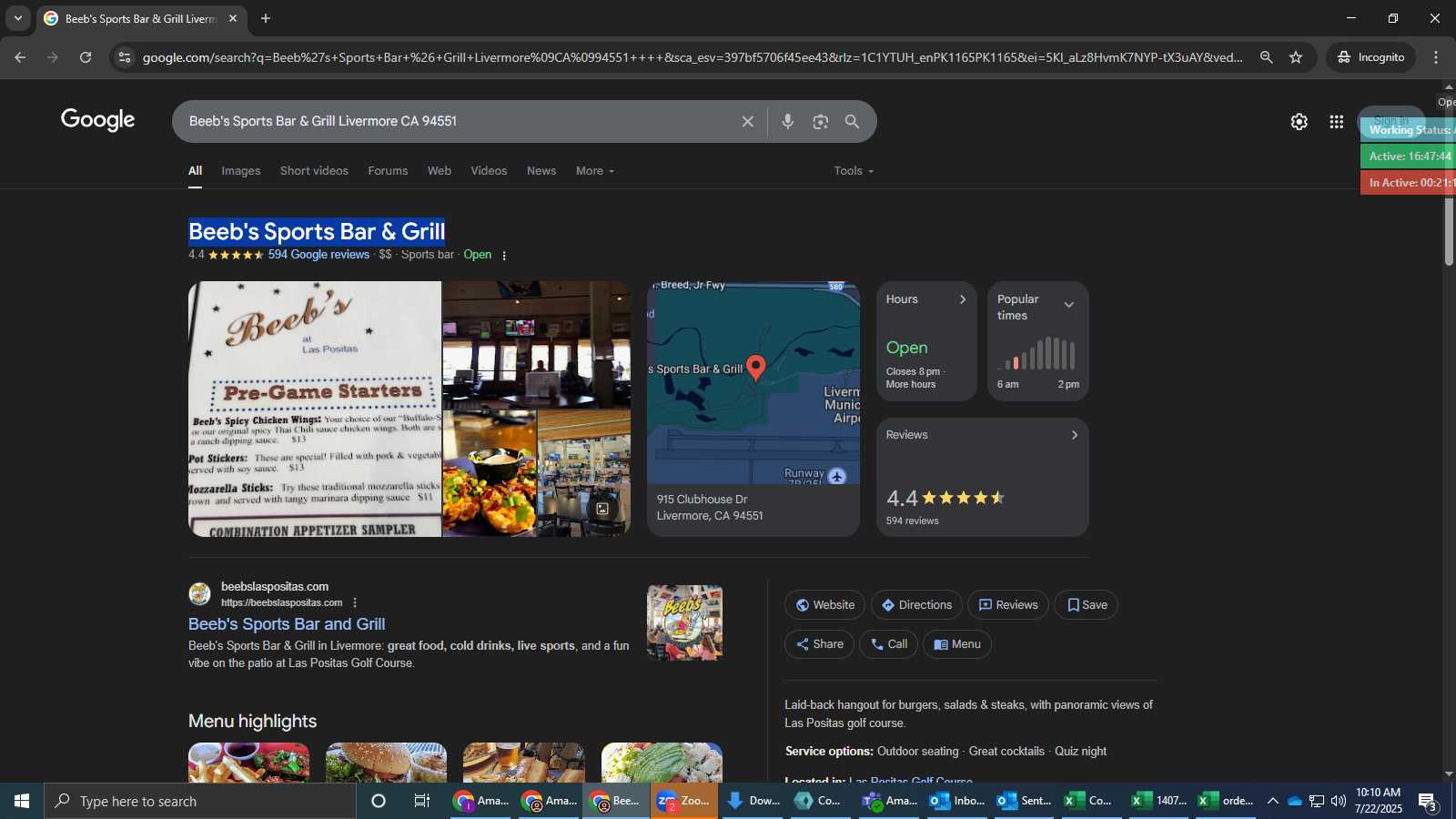Clear the search box text
Viewport: 1456px width, 819px height.
click(x=747, y=121)
